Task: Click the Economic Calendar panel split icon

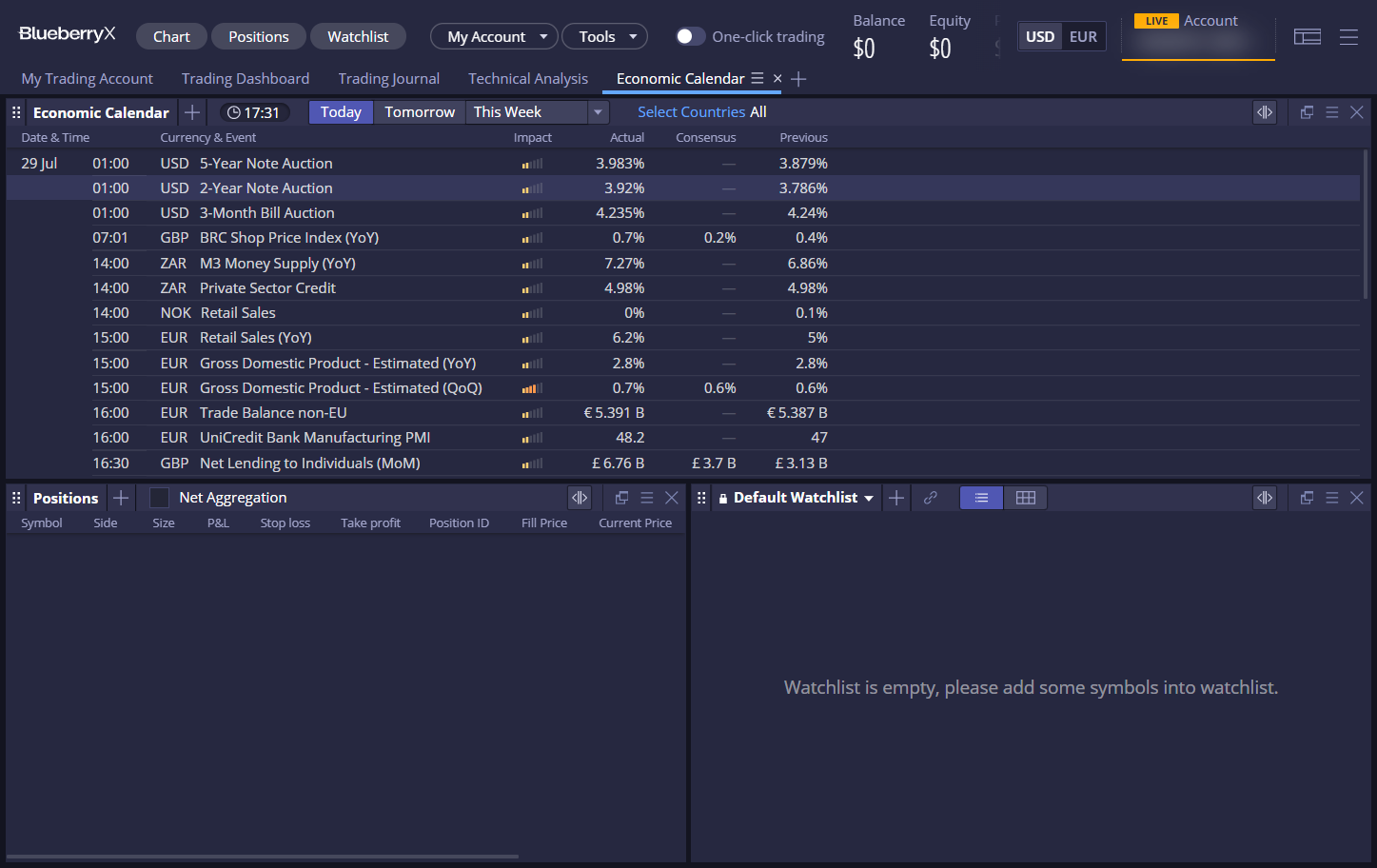Action: pos(1265,112)
